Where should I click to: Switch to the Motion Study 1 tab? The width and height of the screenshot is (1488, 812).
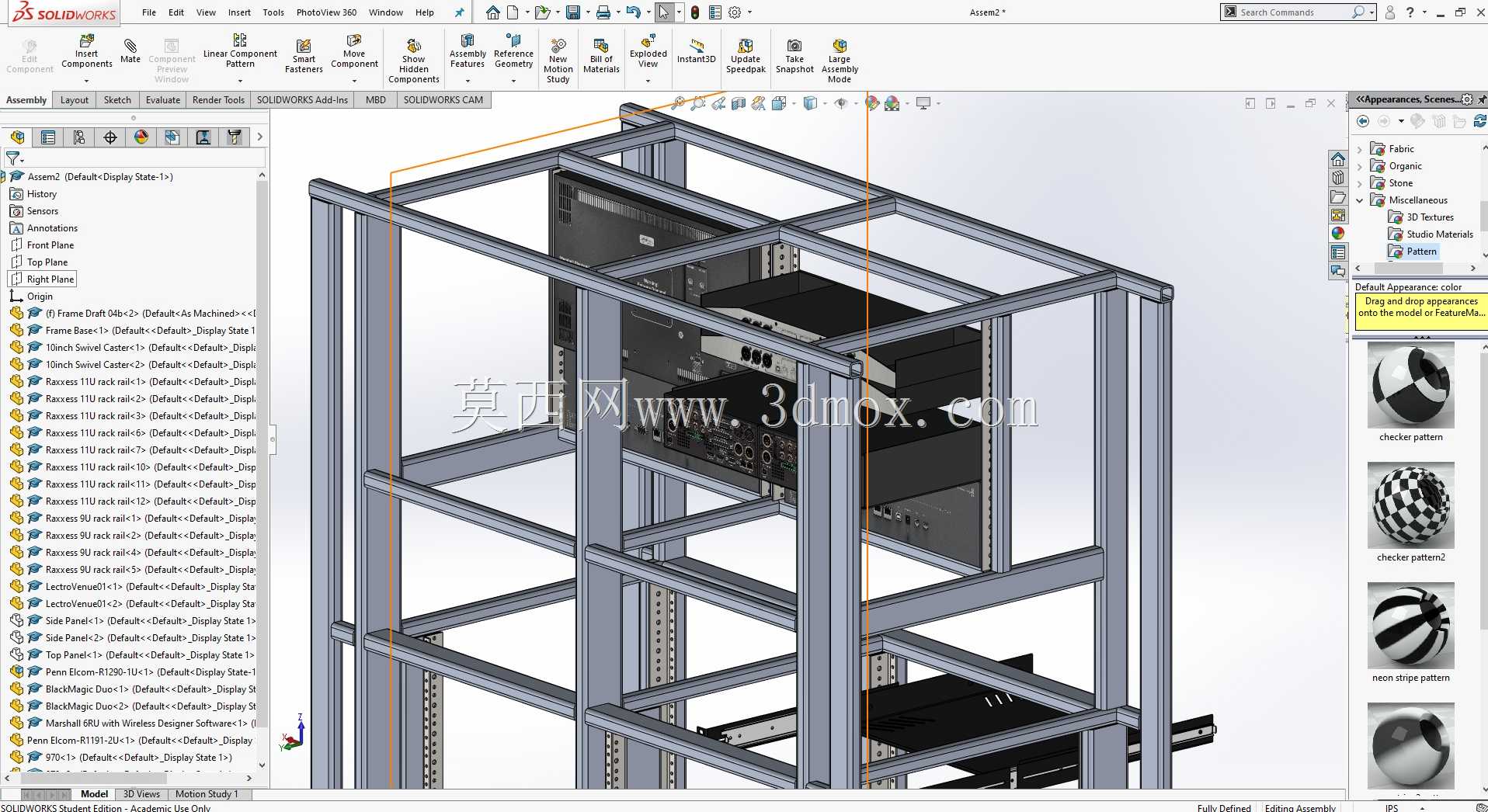click(x=207, y=794)
